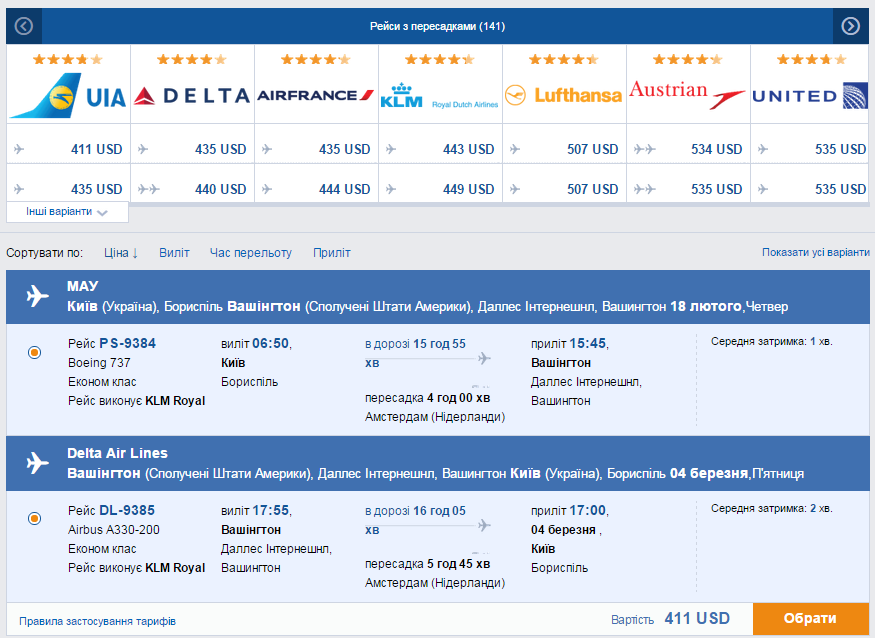Click the Lufthansa logo

564,95
